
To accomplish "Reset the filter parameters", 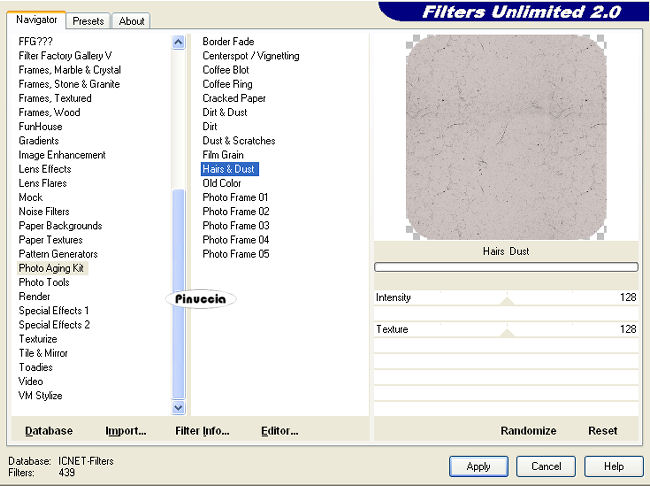I will click(602, 431).
